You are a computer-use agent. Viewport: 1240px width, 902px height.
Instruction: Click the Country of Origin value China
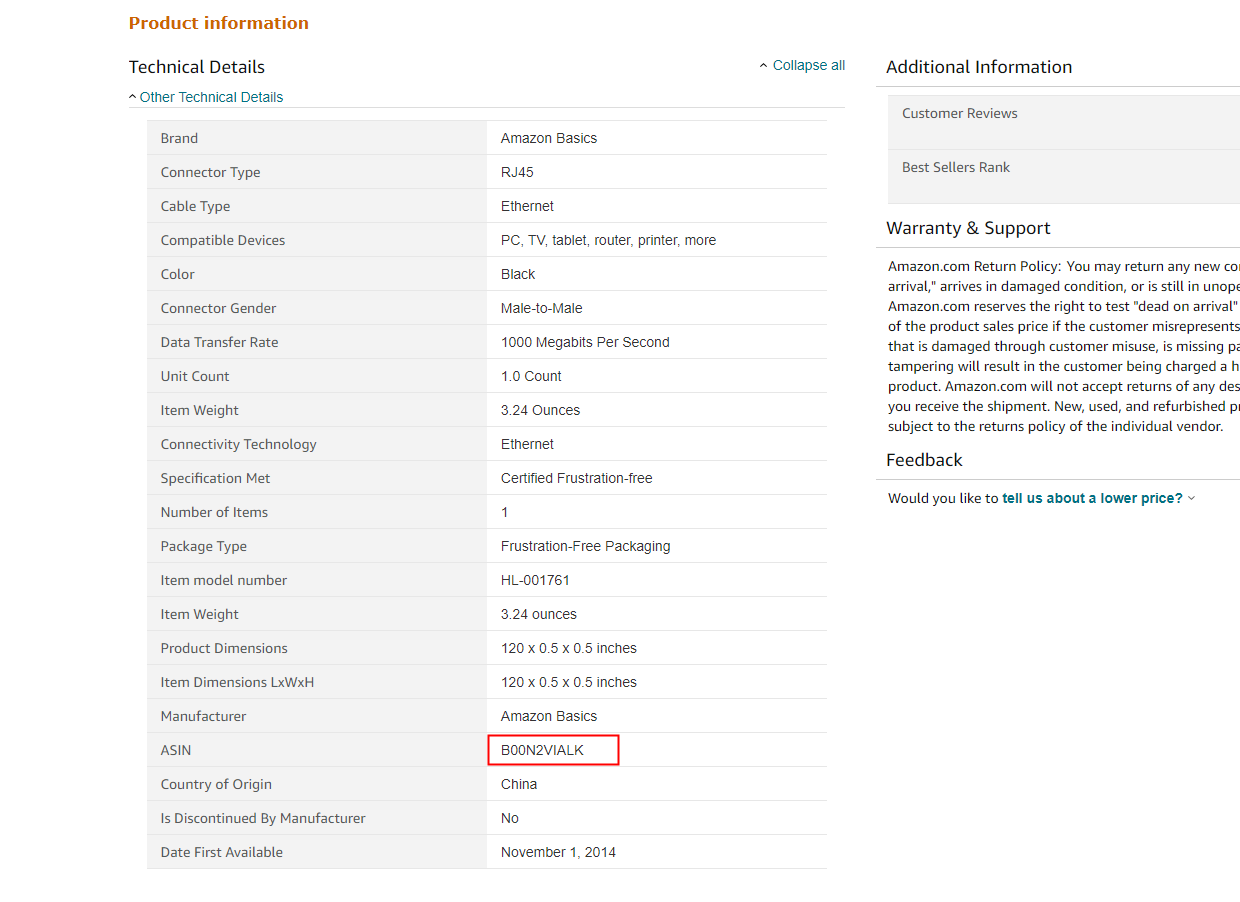519,784
